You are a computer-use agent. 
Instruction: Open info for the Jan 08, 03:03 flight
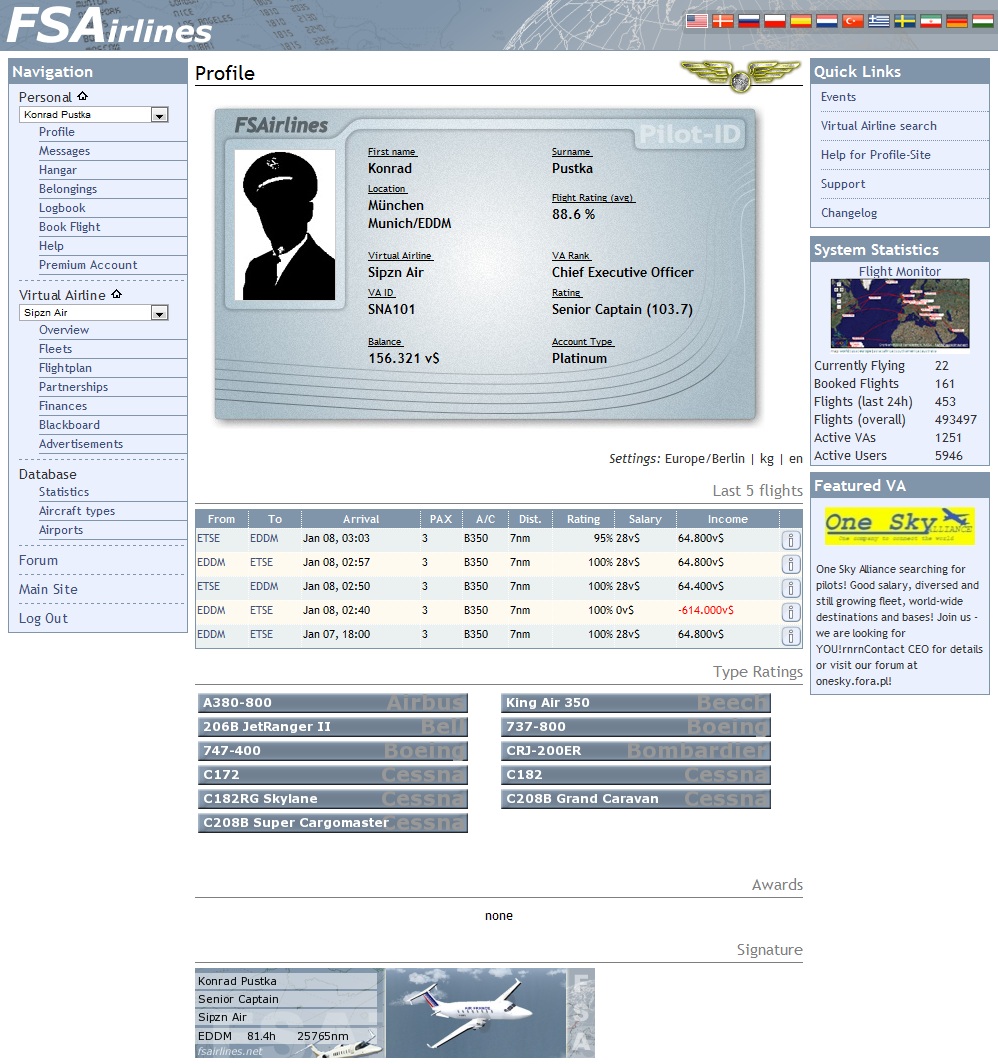click(x=790, y=540)
